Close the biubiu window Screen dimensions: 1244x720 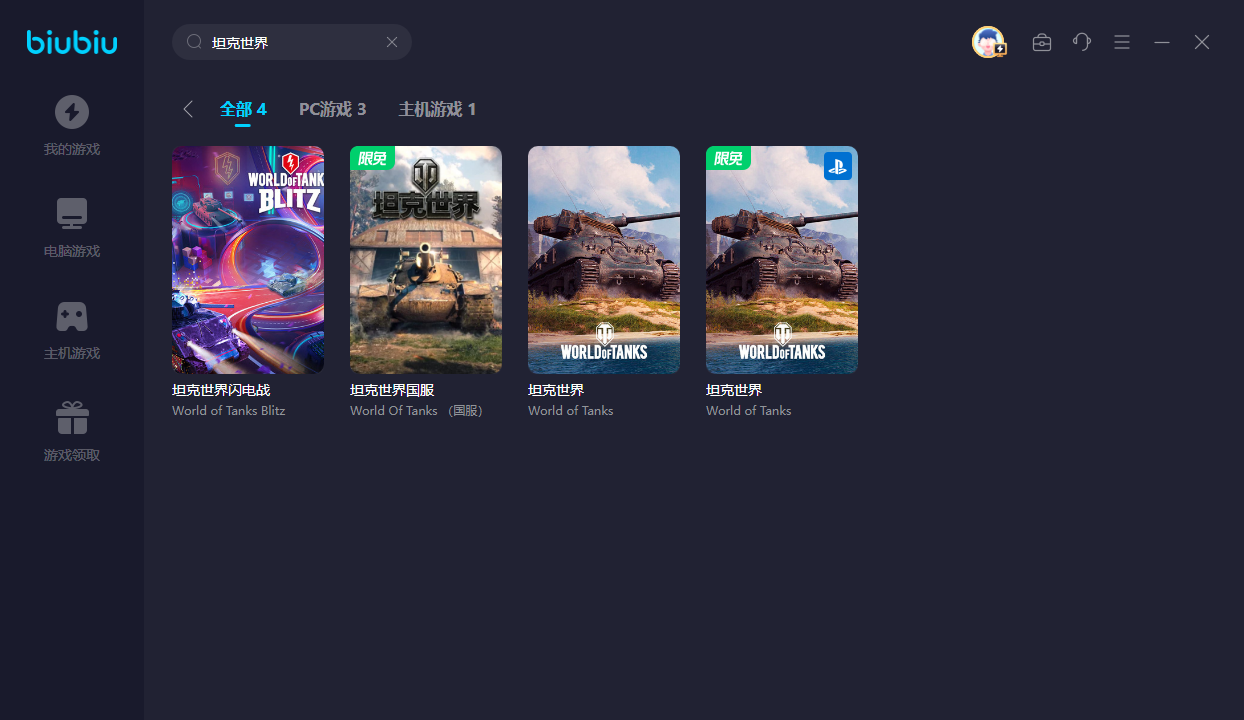1202,42
